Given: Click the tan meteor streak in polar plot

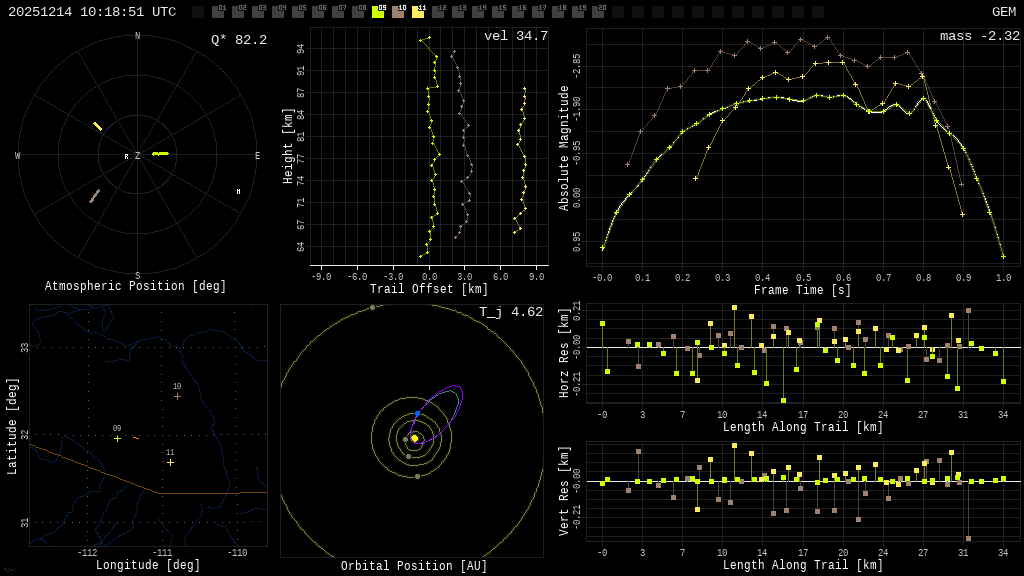Looking at the screenshot, I should coord(94,196).
